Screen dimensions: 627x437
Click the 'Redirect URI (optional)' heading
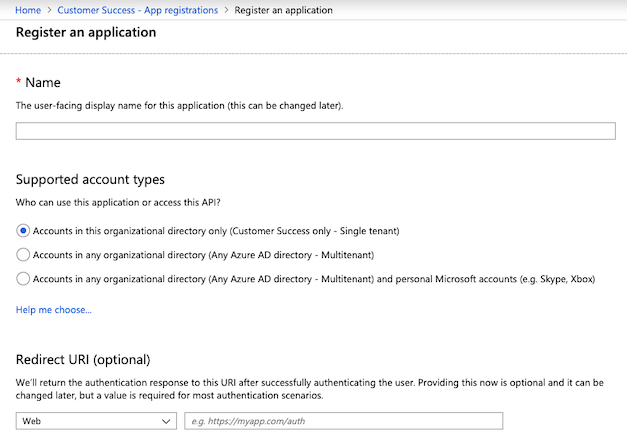pyautogui.click(x=82, y=359)
